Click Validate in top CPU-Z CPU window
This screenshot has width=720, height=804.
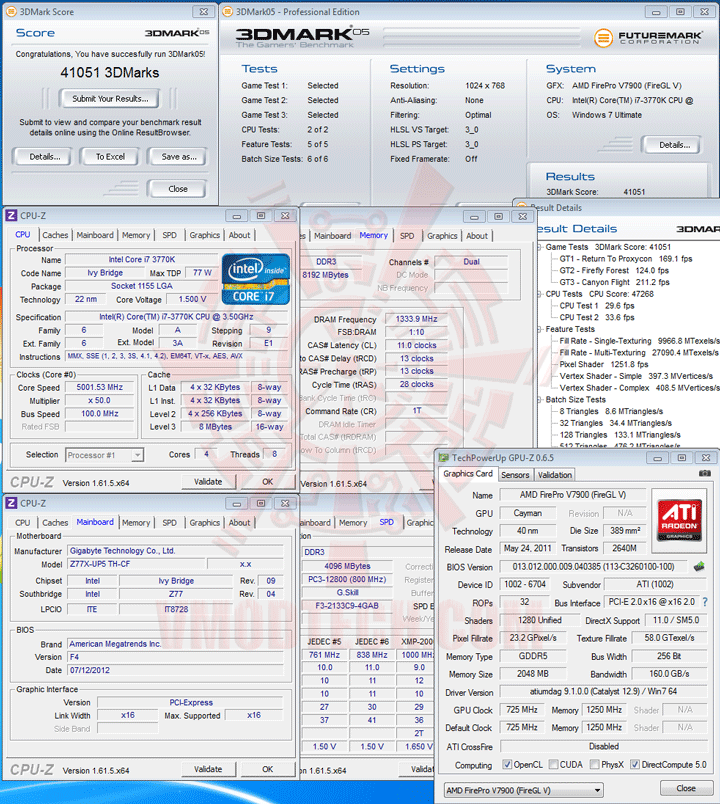[208, 481]
